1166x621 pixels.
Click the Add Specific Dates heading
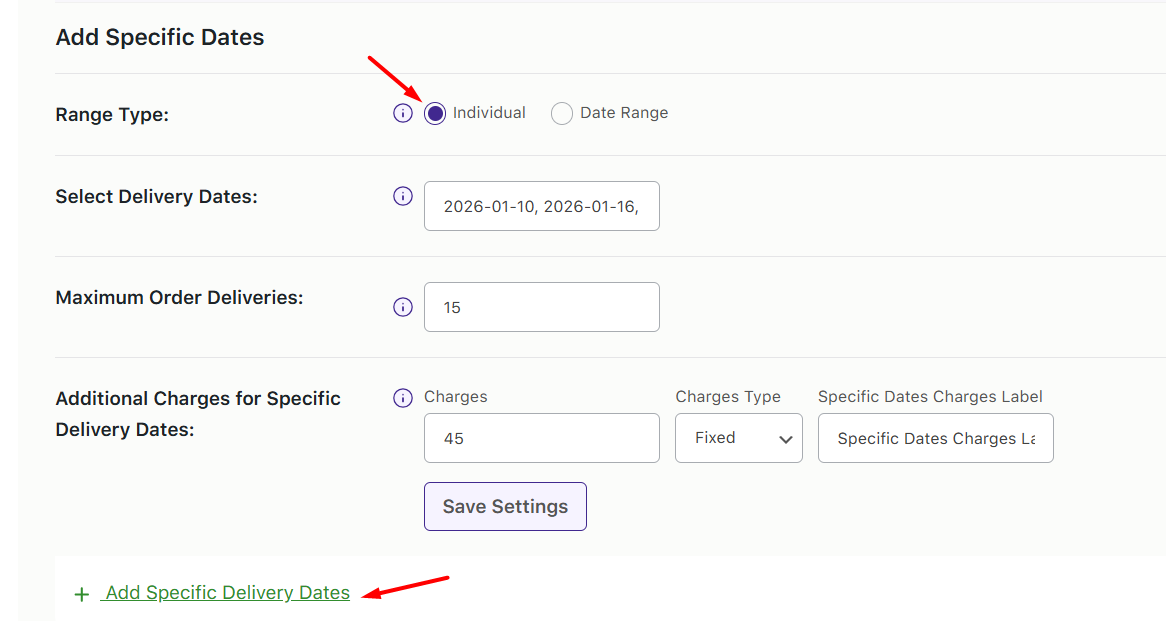pyautogui.click(x=160, y=38)
